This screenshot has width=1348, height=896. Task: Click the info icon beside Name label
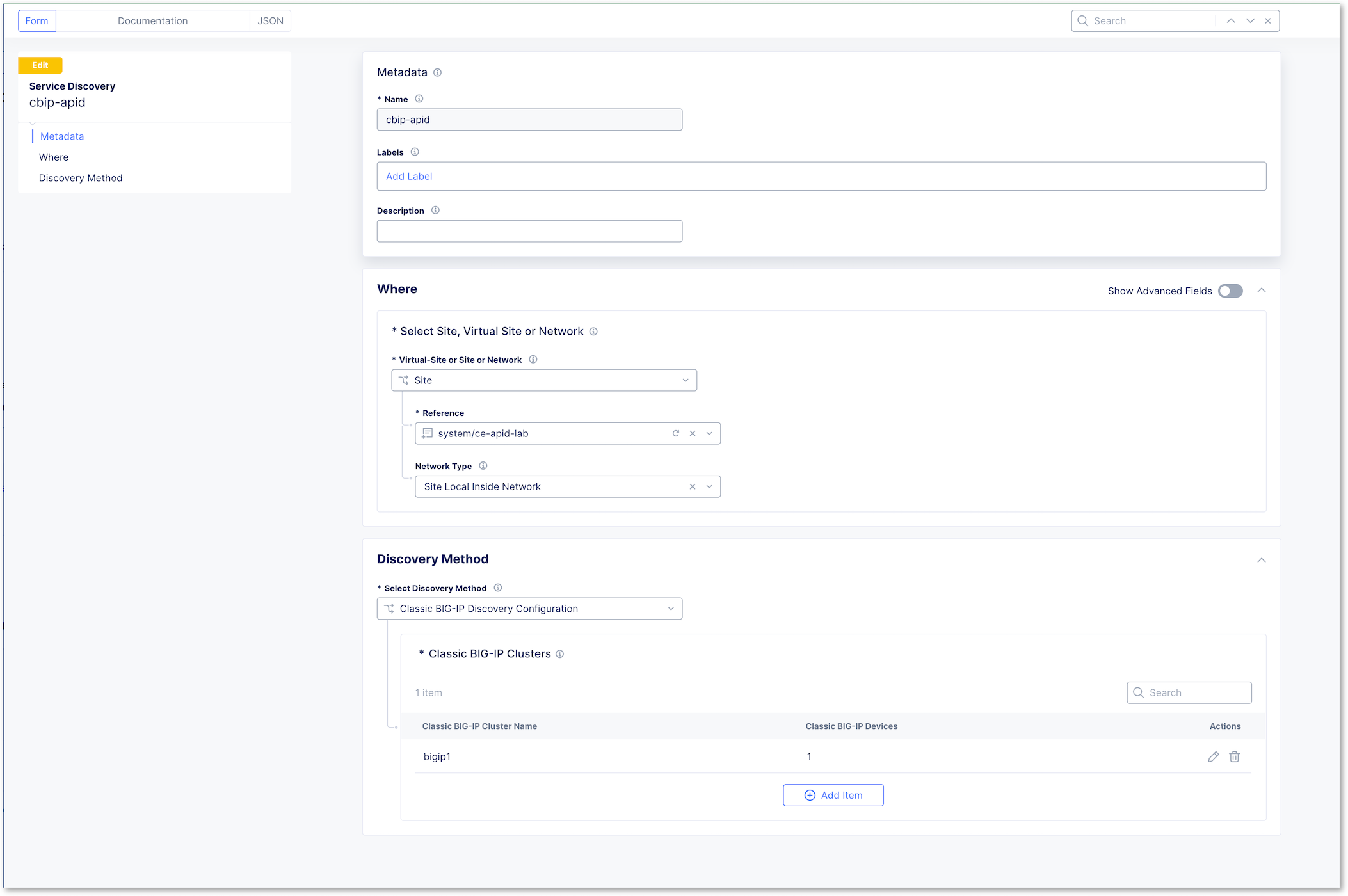pyautogui.click(x=419, y=99)
